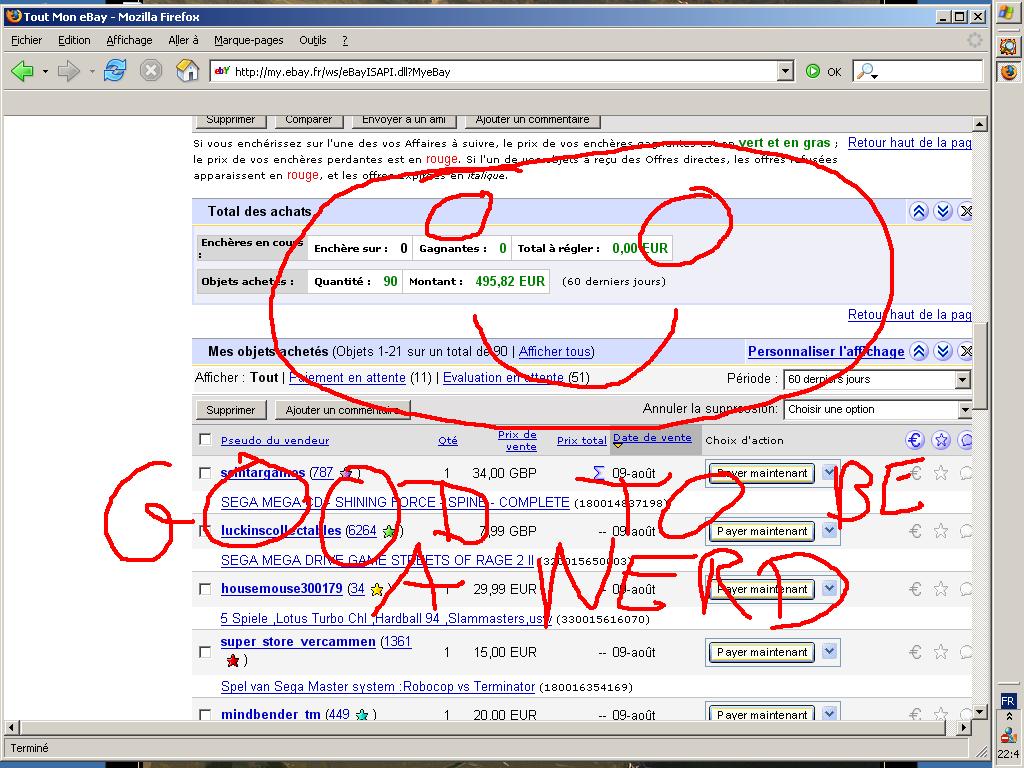Screen dimensions: 1024x768
Task: Sort by Pseudo du vendeur column
Action: pyautogui.click(x=275, y=441)
